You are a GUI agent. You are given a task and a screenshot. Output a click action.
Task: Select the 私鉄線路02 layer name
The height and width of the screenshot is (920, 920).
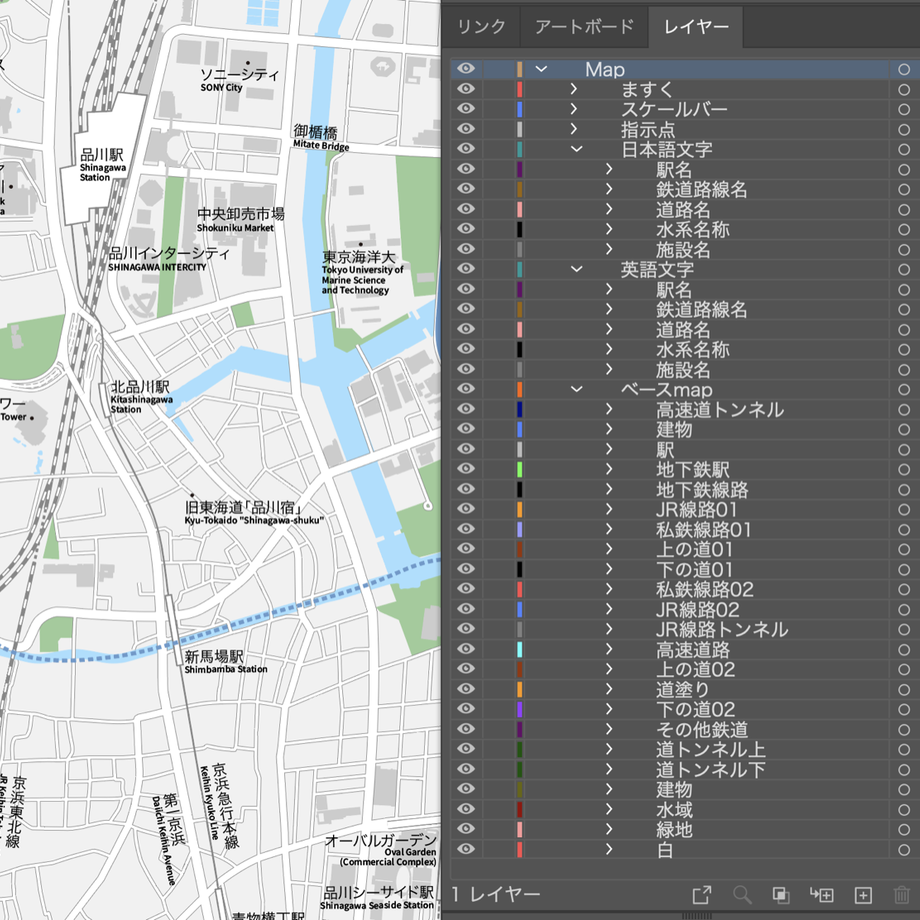(x=705, y=590)
